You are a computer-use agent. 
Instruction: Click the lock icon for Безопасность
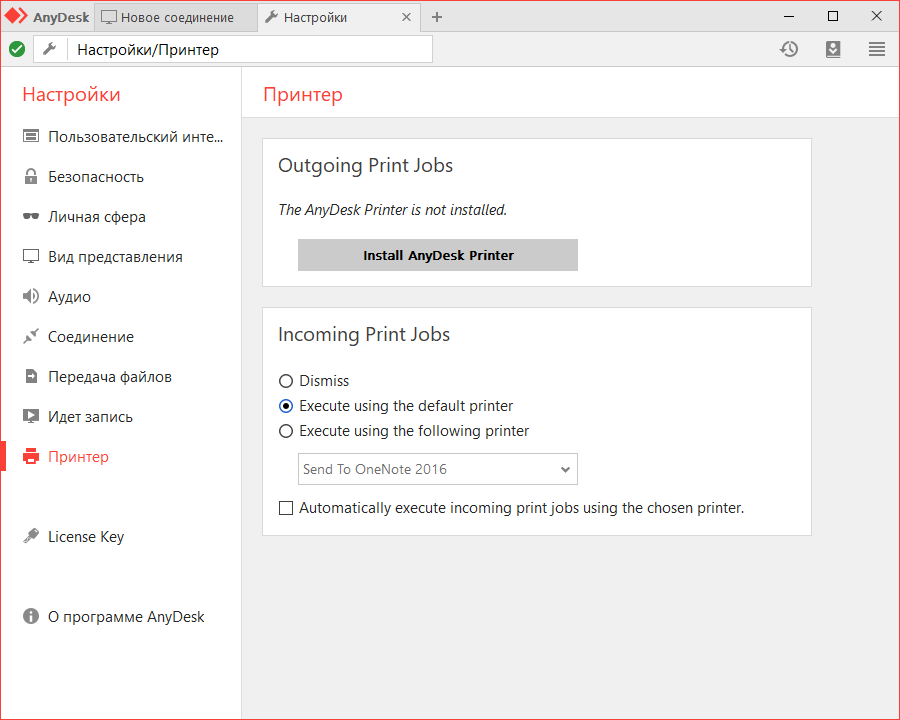(31, 177)
